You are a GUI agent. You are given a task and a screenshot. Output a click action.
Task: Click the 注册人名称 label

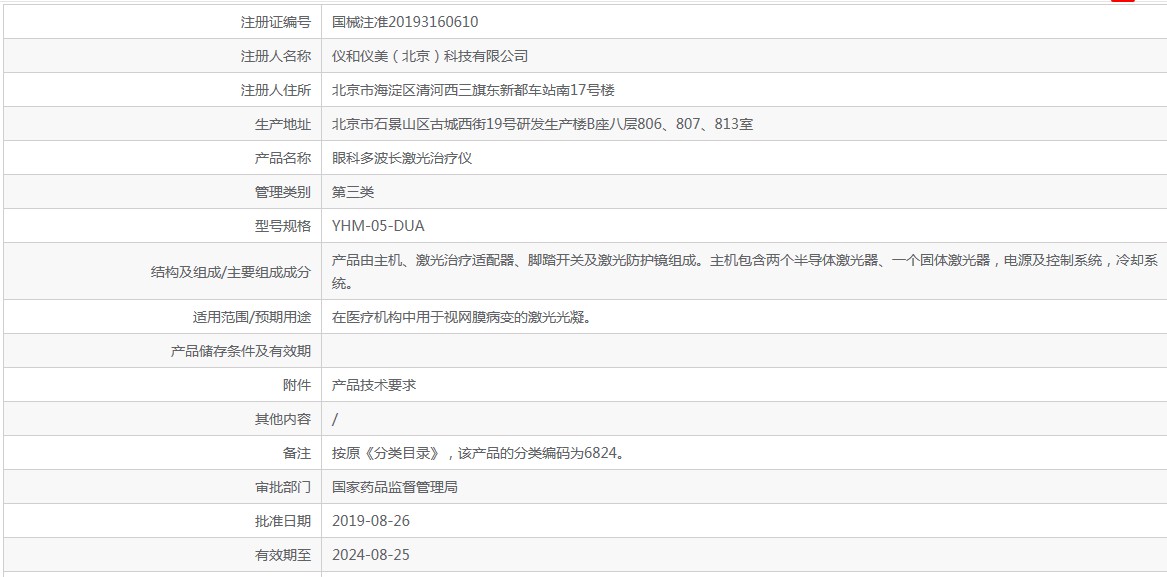(275, 57)
